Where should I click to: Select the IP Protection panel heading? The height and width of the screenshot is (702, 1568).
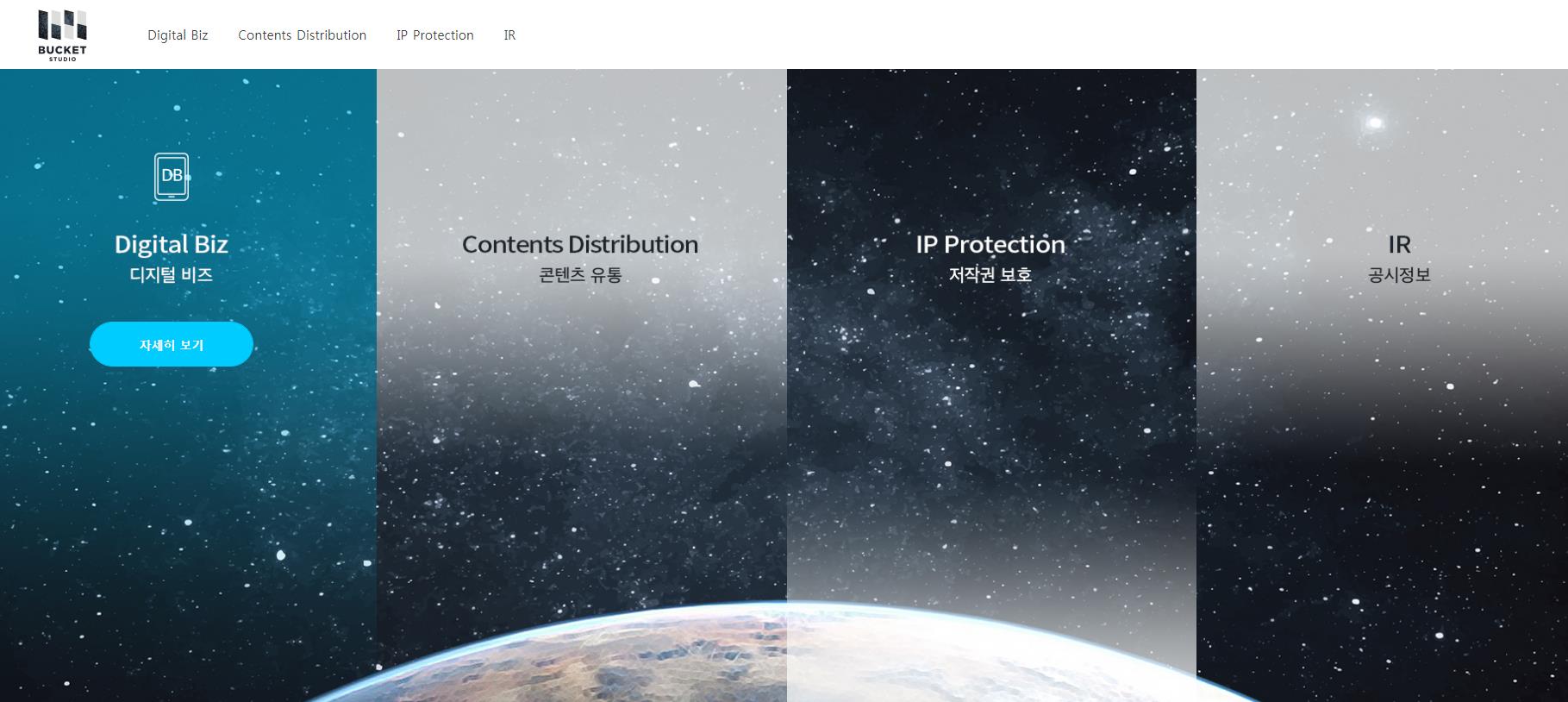click(x=990, y=244)
